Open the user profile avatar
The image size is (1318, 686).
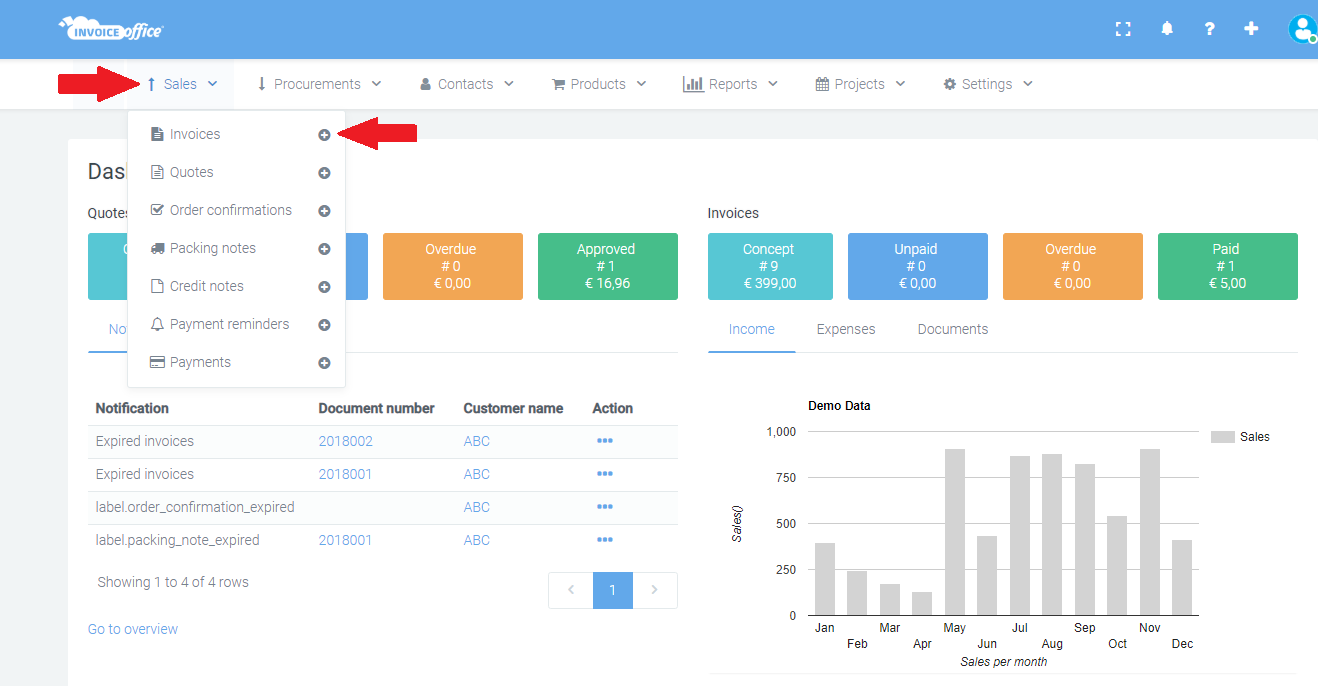(x=1302, y=29)
